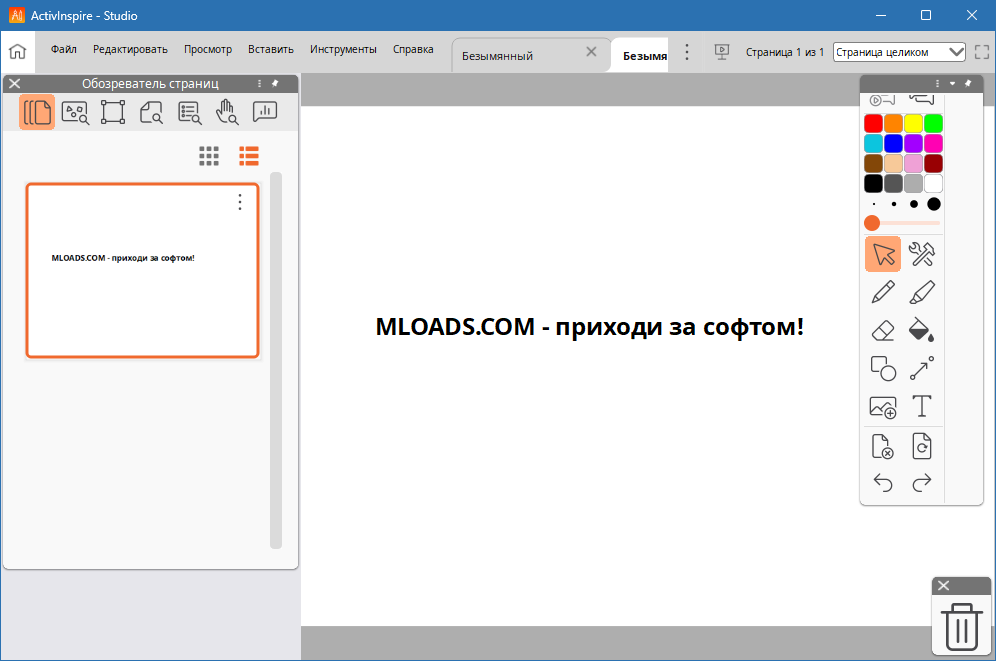Viewport: 996px width, 661px height.
Task: Pick the black color swatch
Action: pyautogui.click(x=873, y=184)
